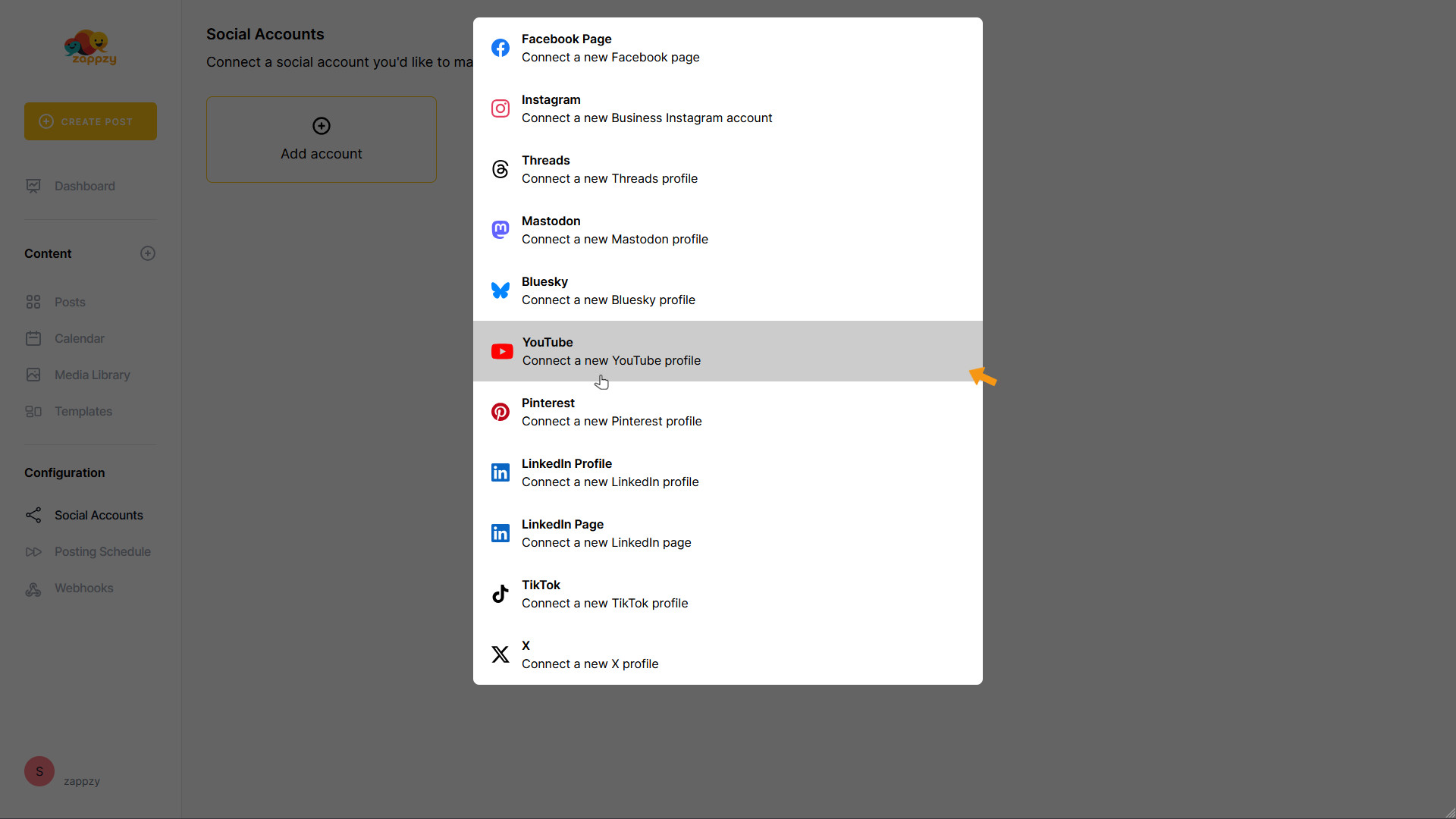
Task: Click the zappzy username text
Action: pos(82,781)
